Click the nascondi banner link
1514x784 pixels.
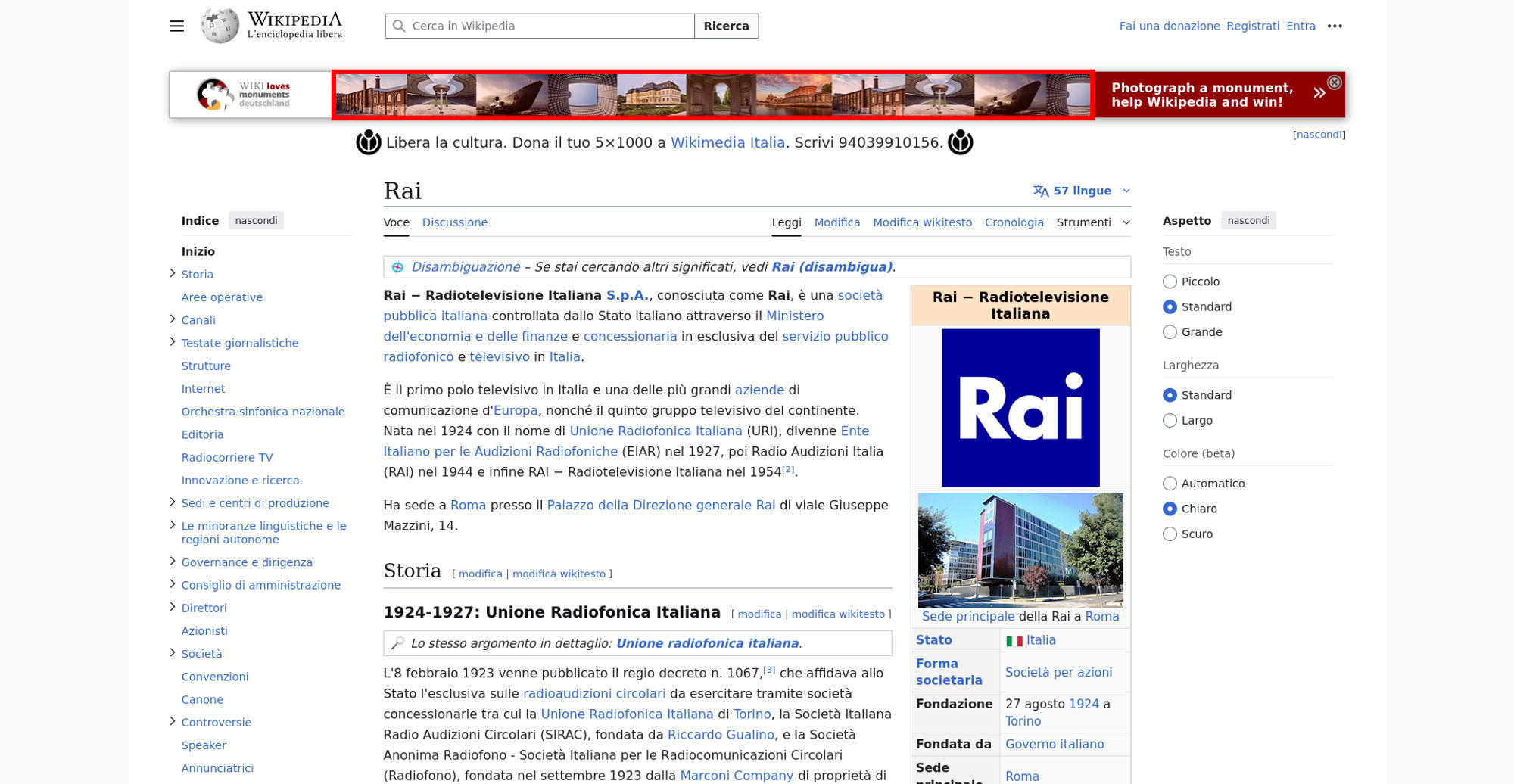click(1319, 135)
